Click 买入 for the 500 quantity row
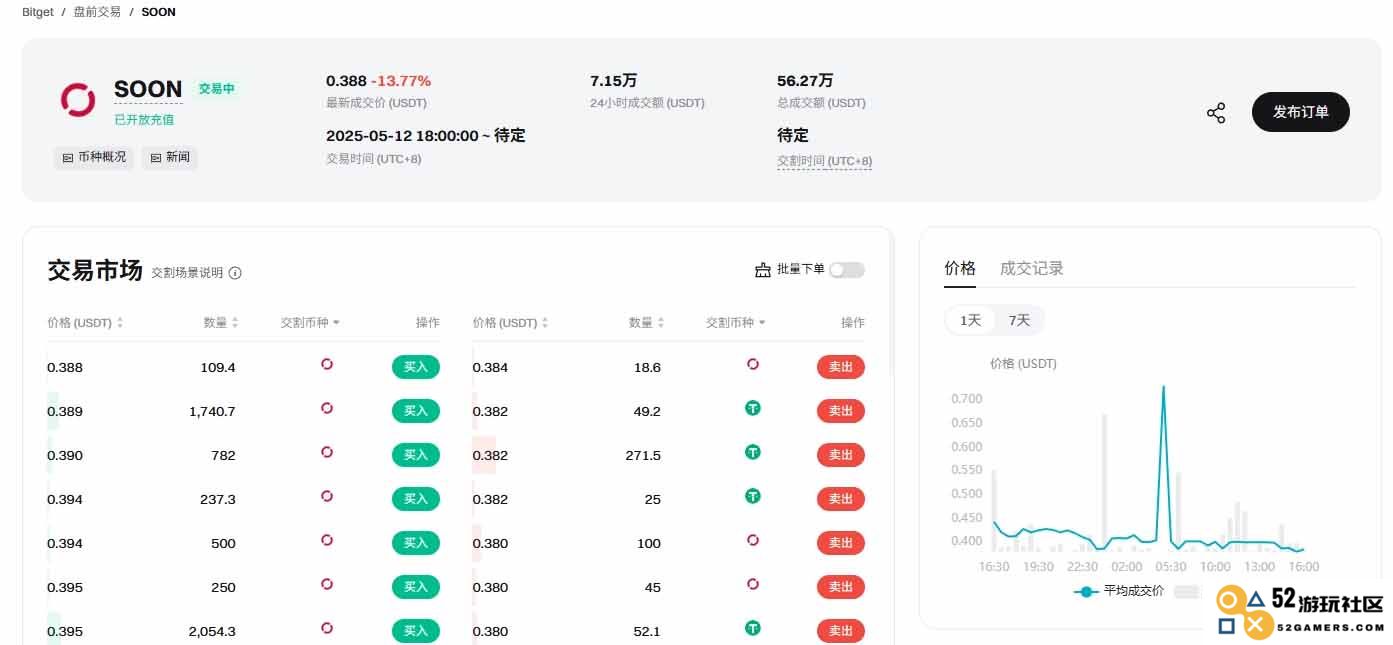Screen dimensions: 1393x645 pyautogui.click(x=416, y=543)
